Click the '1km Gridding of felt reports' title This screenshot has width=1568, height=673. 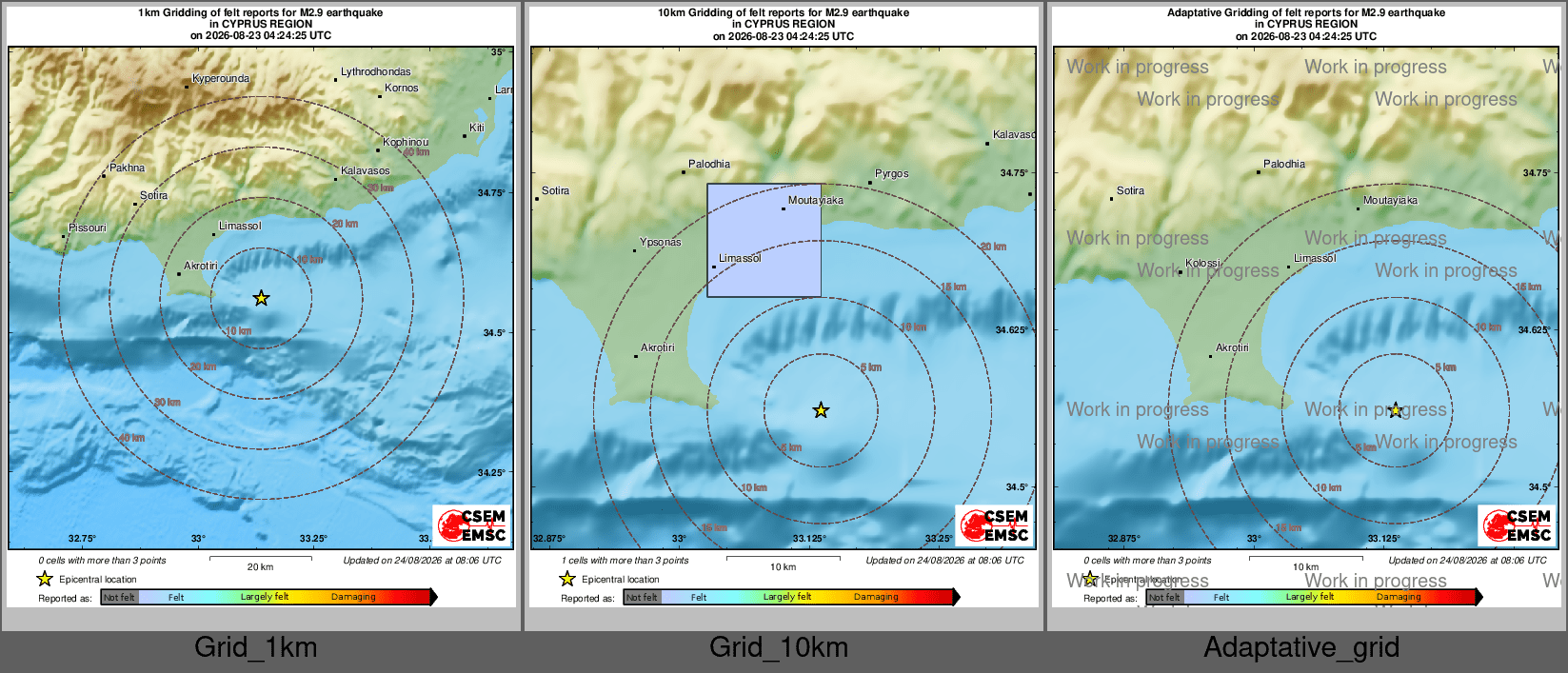point(262,12)
